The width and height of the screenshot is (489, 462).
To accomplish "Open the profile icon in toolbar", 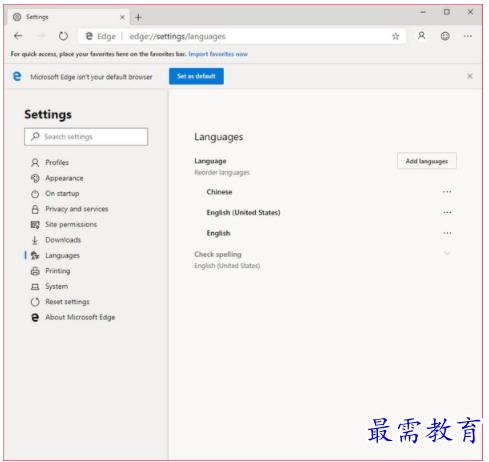I will tap(422, 36).
